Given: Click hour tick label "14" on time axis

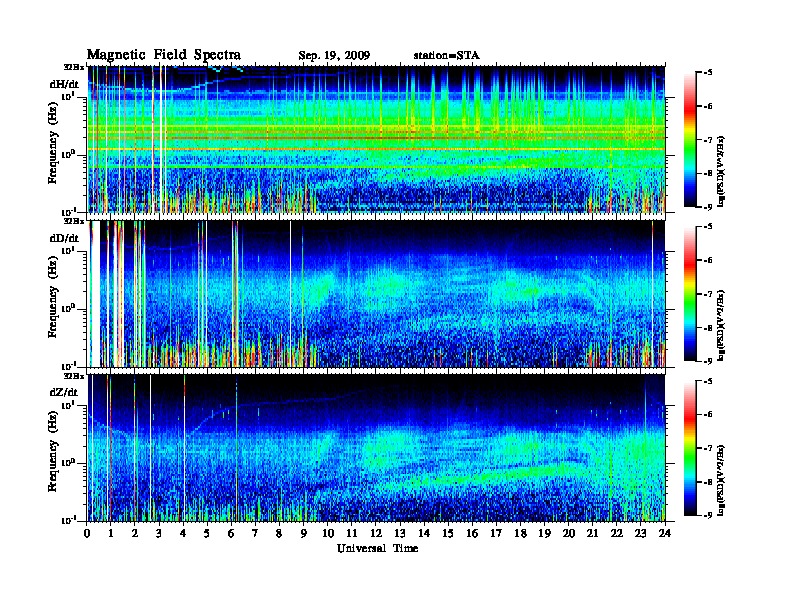Looking at the screenshot, I should click(424, 534).
